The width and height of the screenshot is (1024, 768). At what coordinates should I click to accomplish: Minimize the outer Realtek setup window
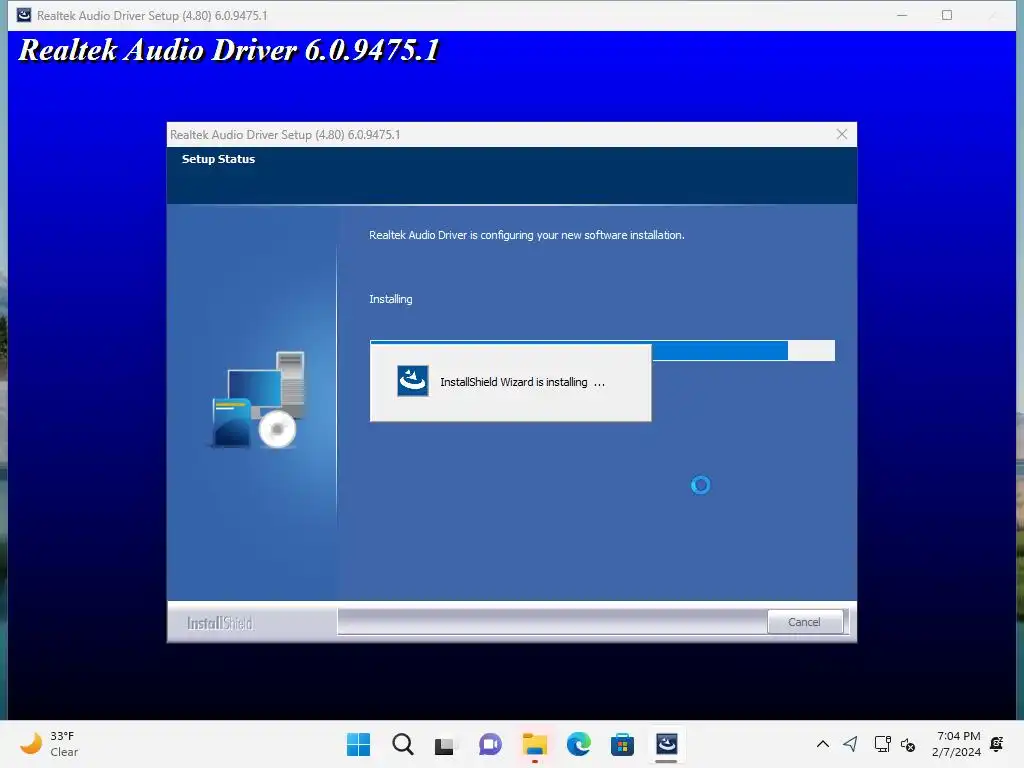pos(902,15)
